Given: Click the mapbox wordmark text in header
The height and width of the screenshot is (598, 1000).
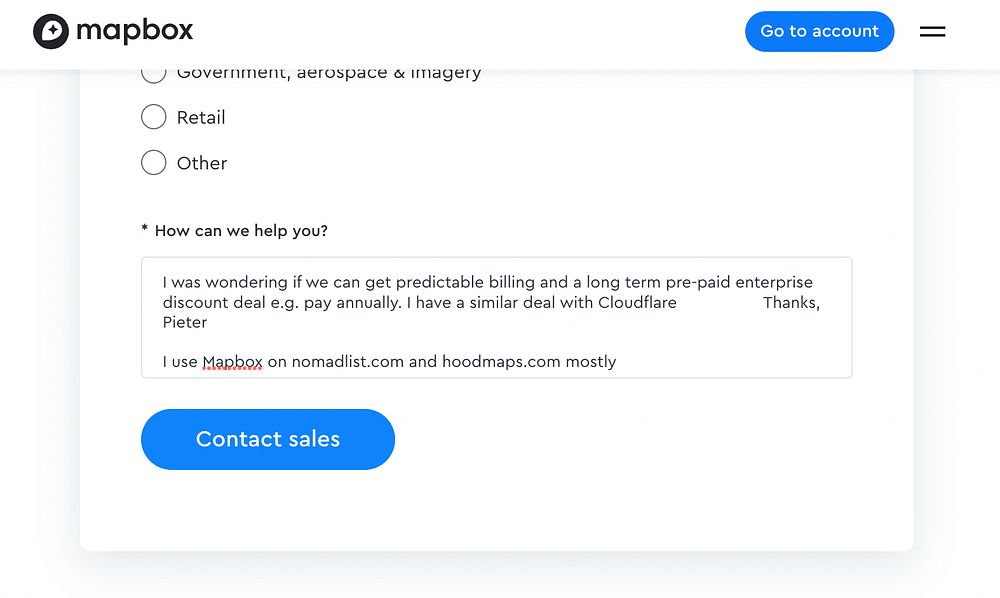Looking at the screenshot, I should 134,31.
